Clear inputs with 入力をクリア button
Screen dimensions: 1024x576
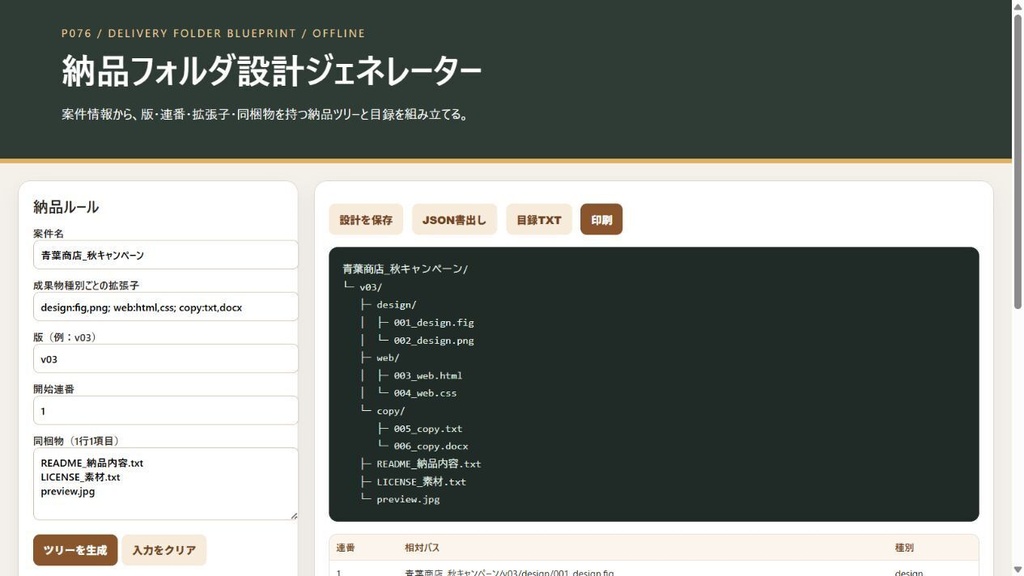tap(164, 550)
